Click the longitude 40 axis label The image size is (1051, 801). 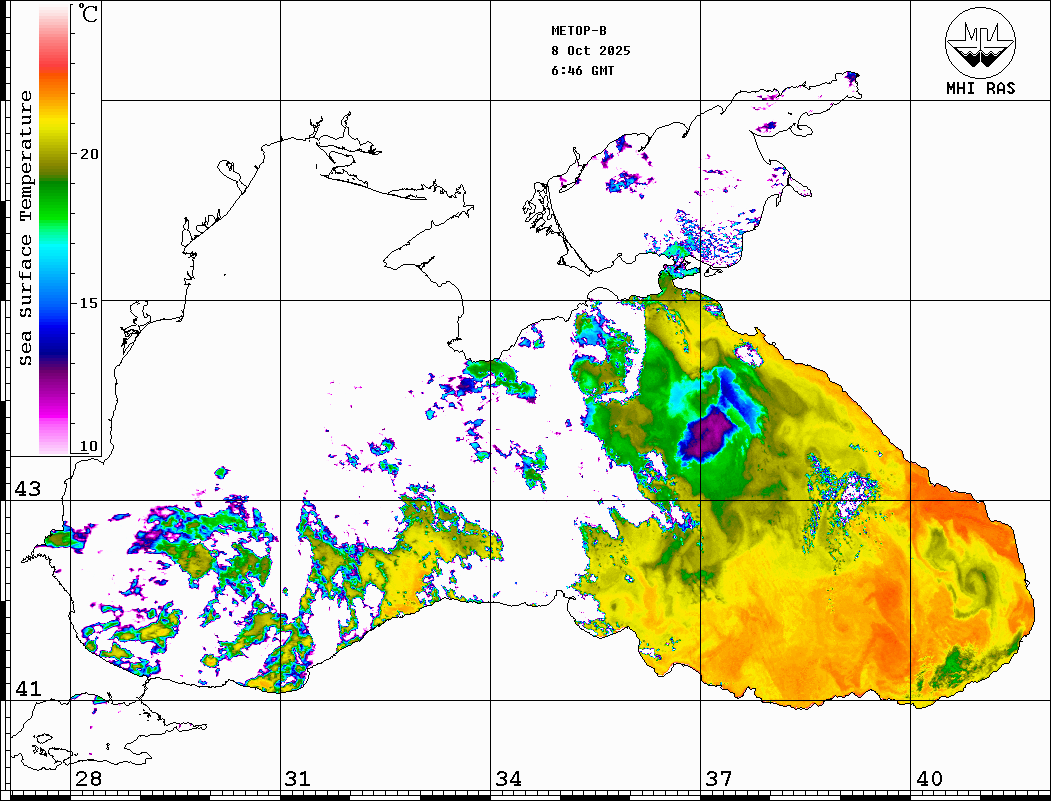pos(928,779)
